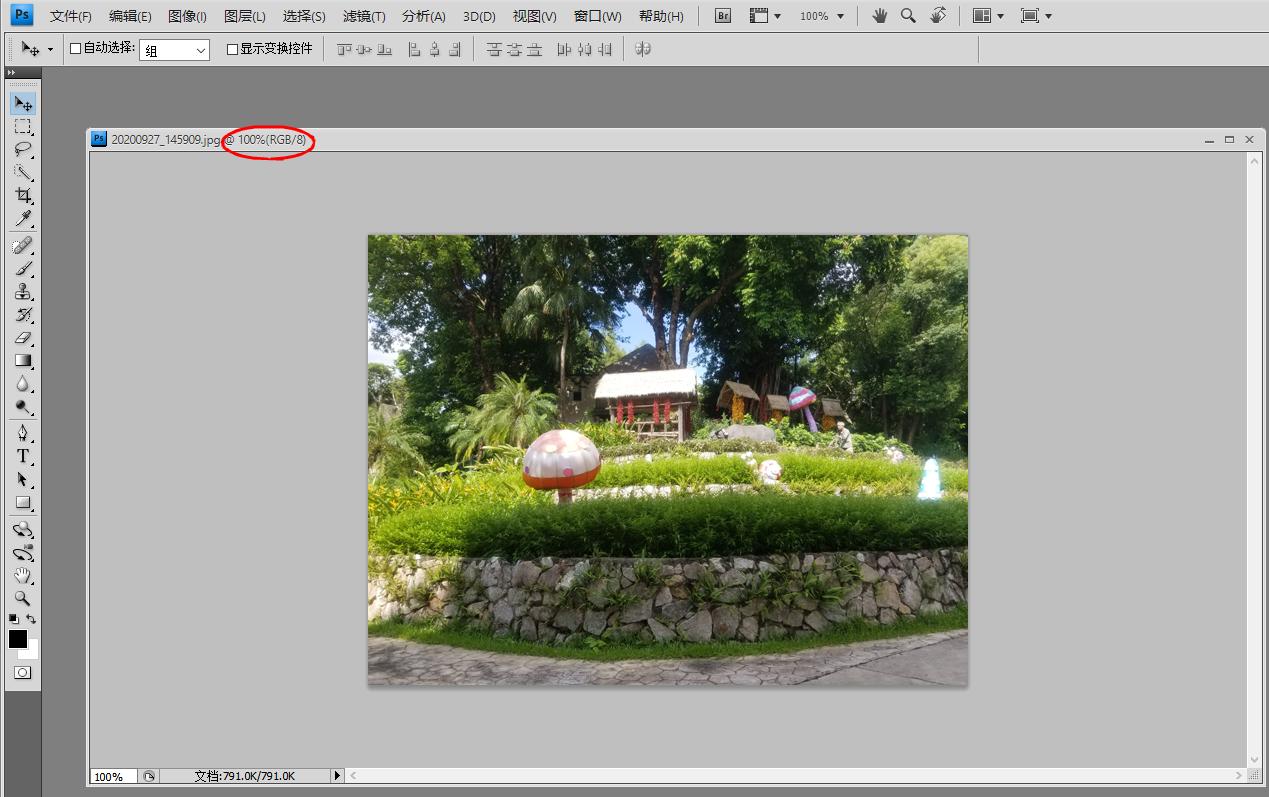Select the Rectangular Marquee tool
This screenshot has width=1269, height=797.
click(23, 127)
